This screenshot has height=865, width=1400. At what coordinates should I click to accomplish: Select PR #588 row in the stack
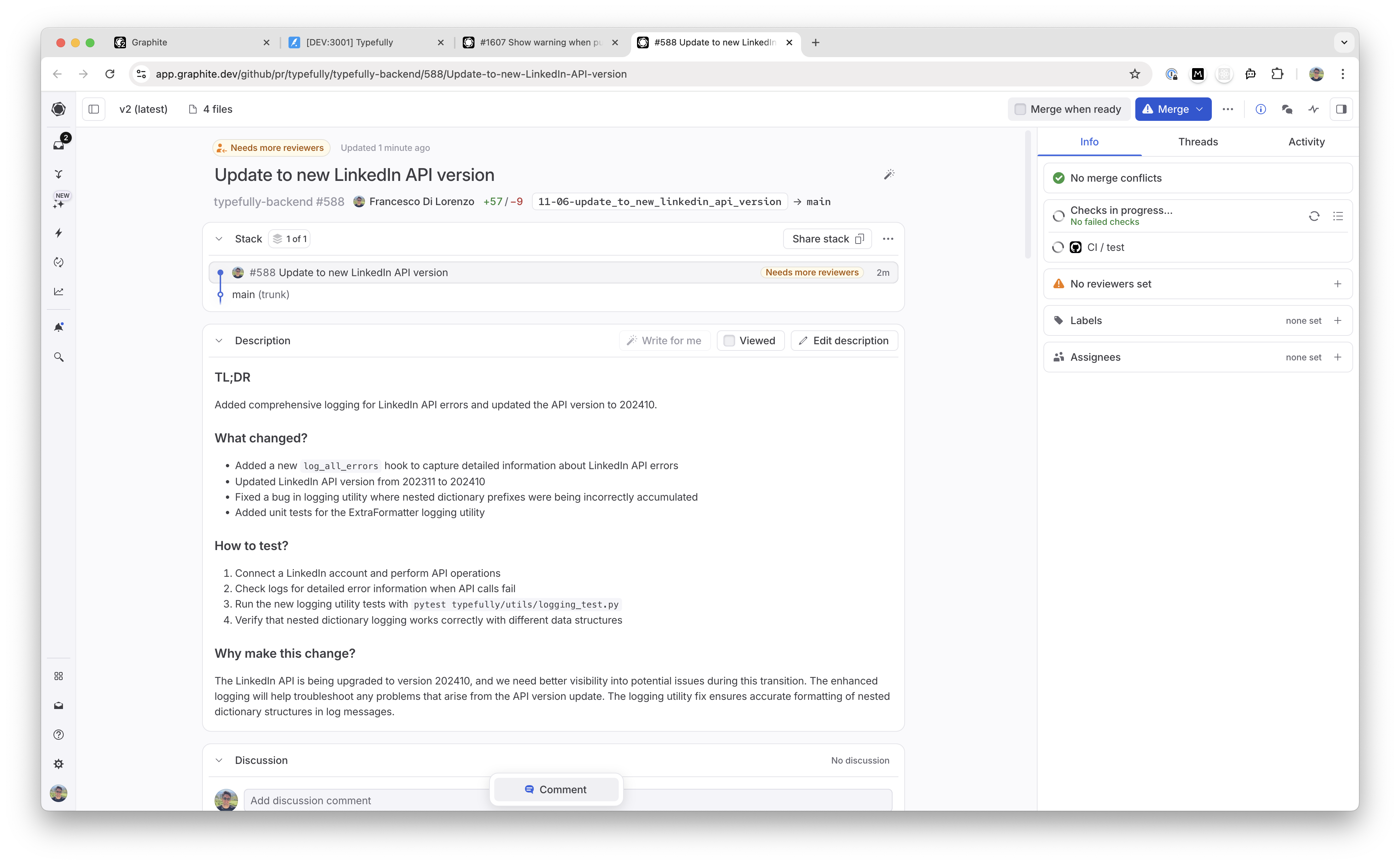point(553,272)
